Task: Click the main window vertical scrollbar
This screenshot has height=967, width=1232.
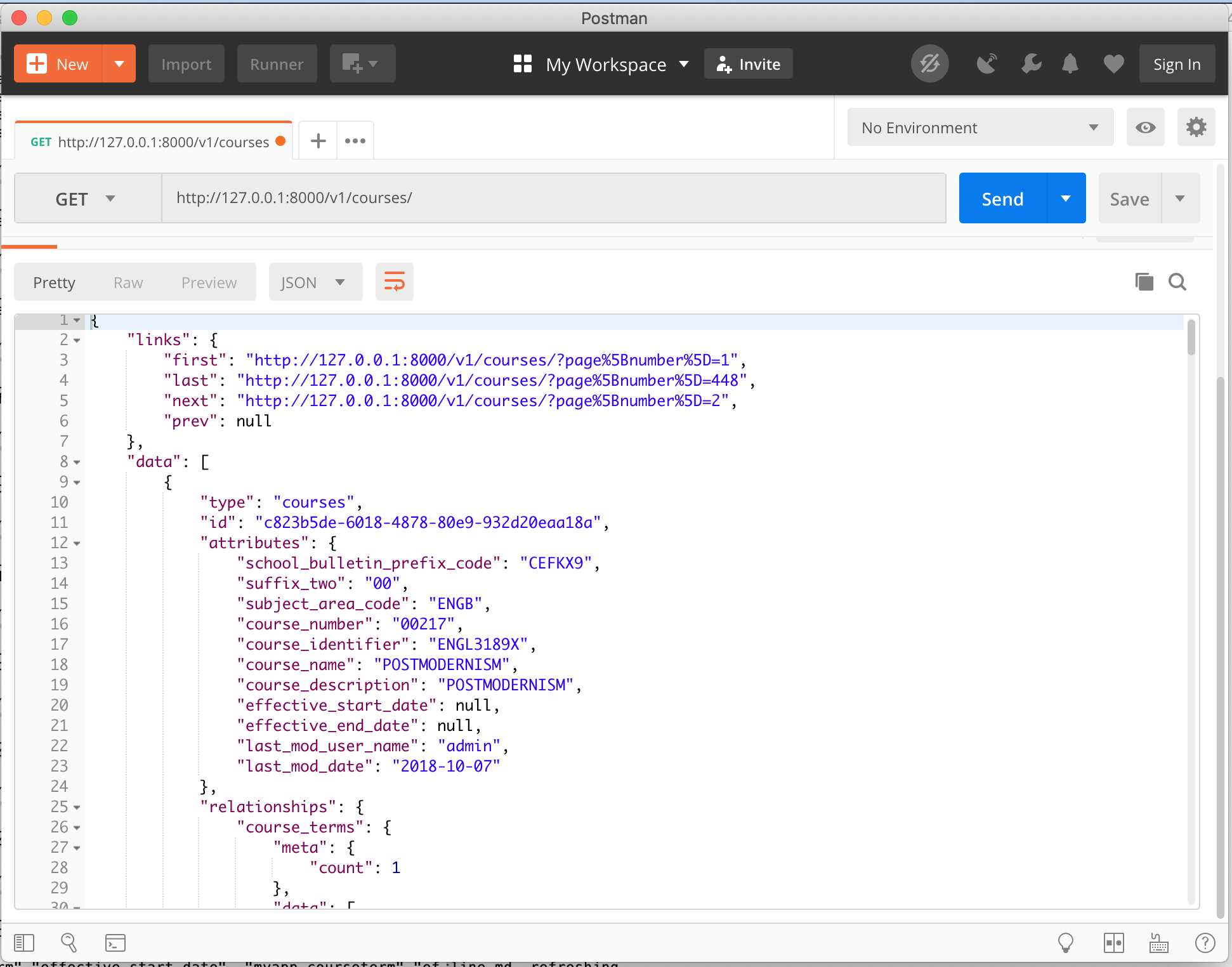Action: point(1220,647)
